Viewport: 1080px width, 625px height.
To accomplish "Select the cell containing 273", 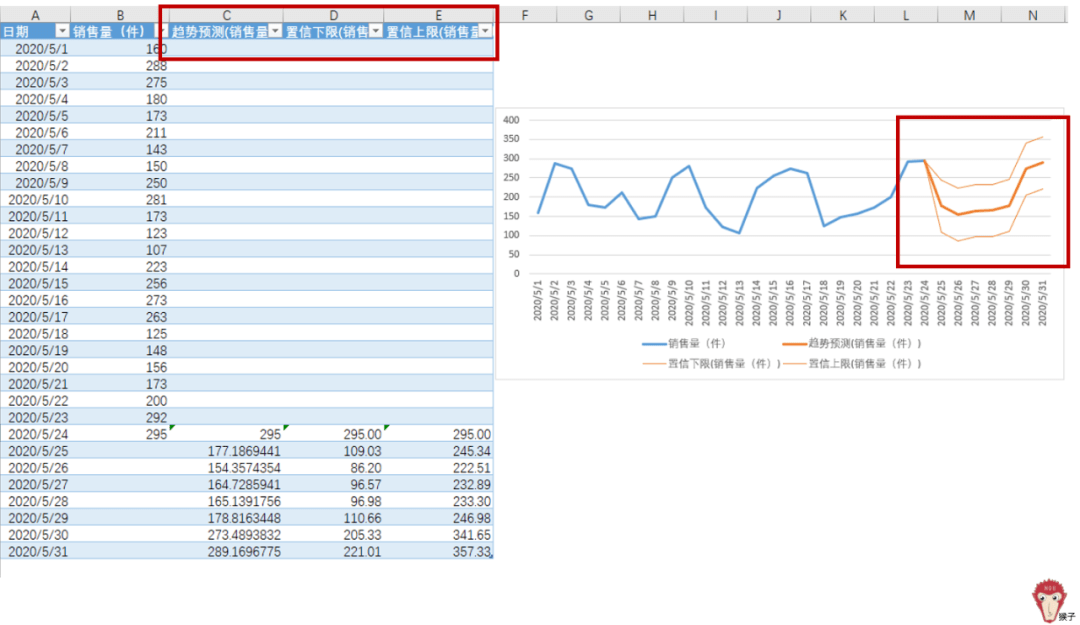I will click(120, 300).
